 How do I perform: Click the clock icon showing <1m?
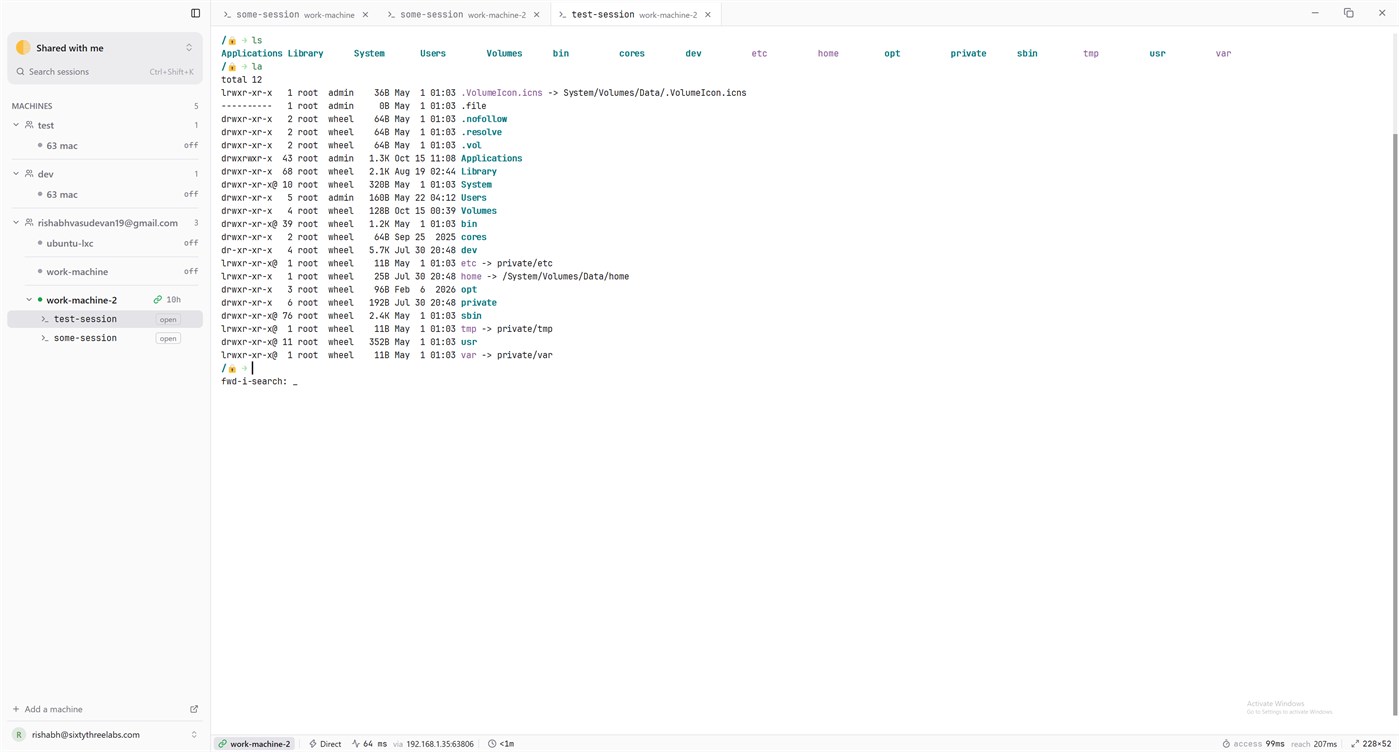tap(492, 744)
